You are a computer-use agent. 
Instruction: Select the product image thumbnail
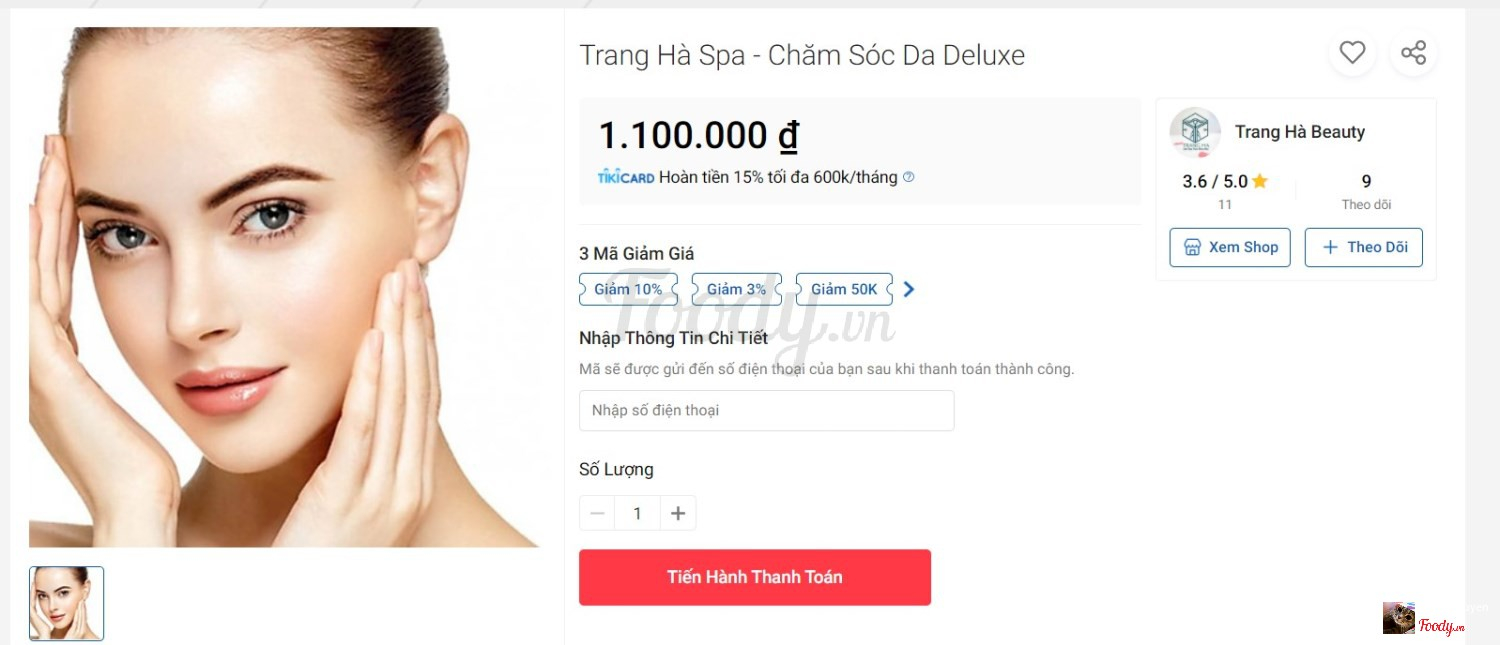click(x=66, y=603)
